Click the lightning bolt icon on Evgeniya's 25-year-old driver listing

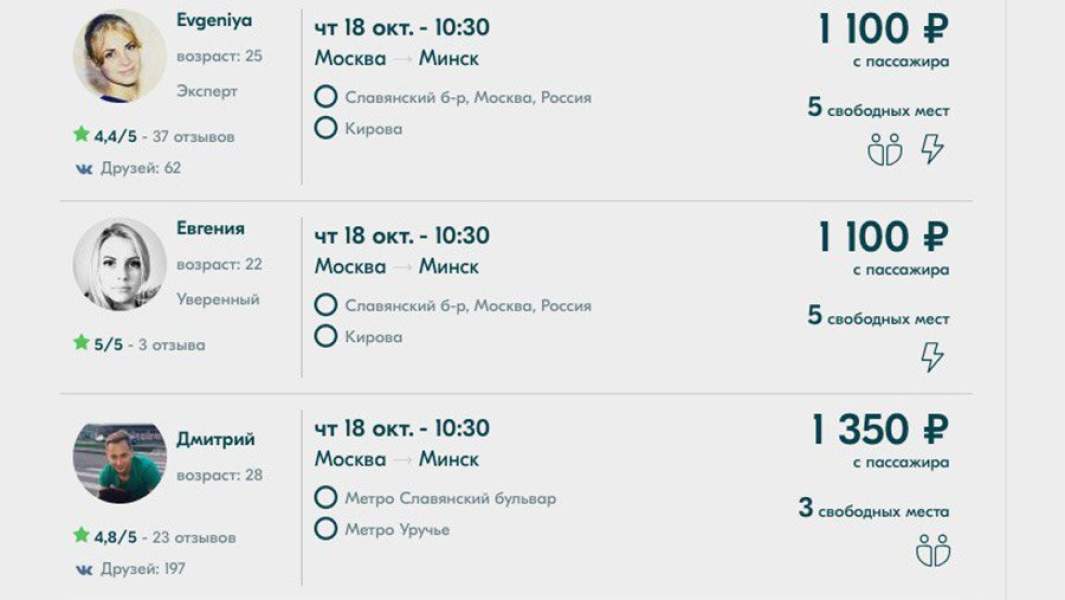932,149
